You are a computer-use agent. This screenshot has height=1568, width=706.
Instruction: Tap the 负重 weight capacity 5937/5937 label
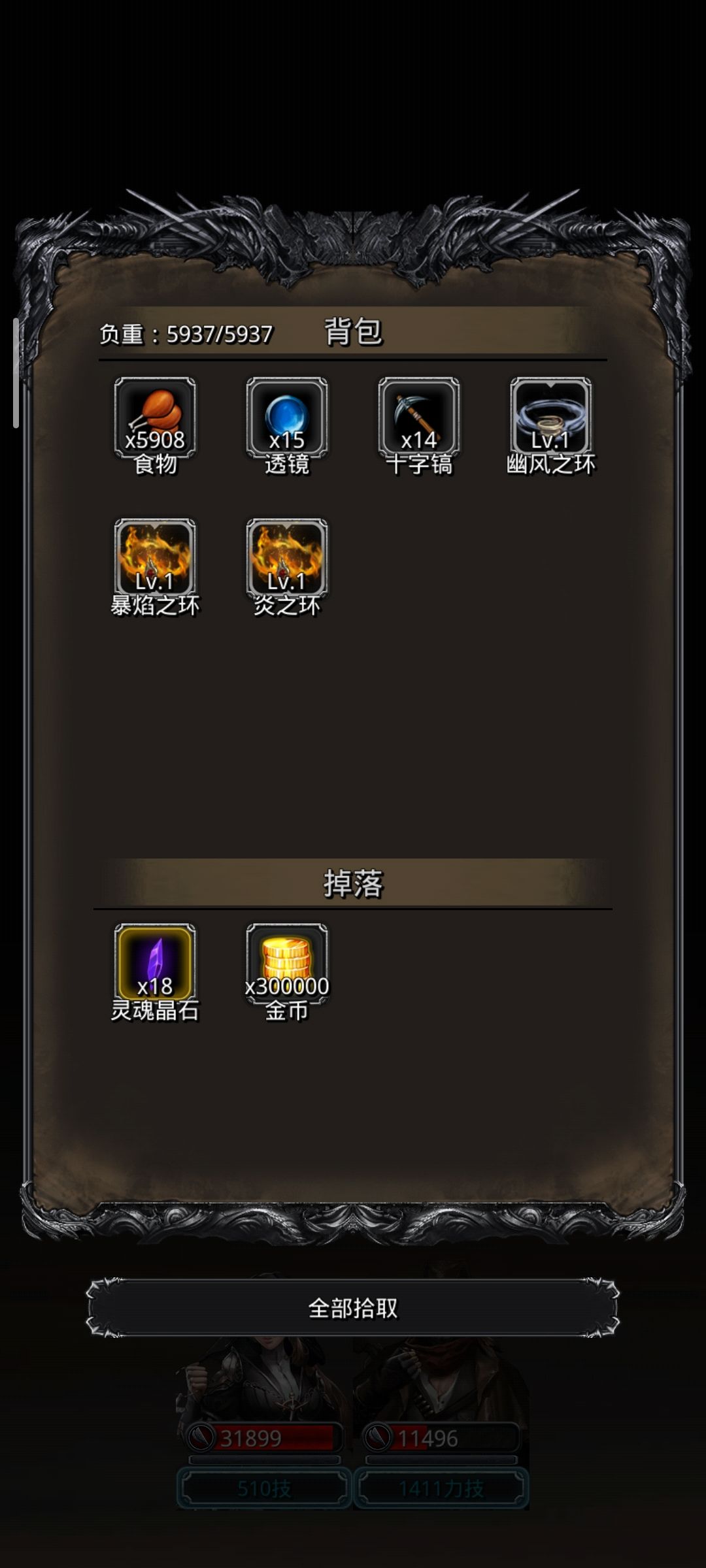point(186,334)
